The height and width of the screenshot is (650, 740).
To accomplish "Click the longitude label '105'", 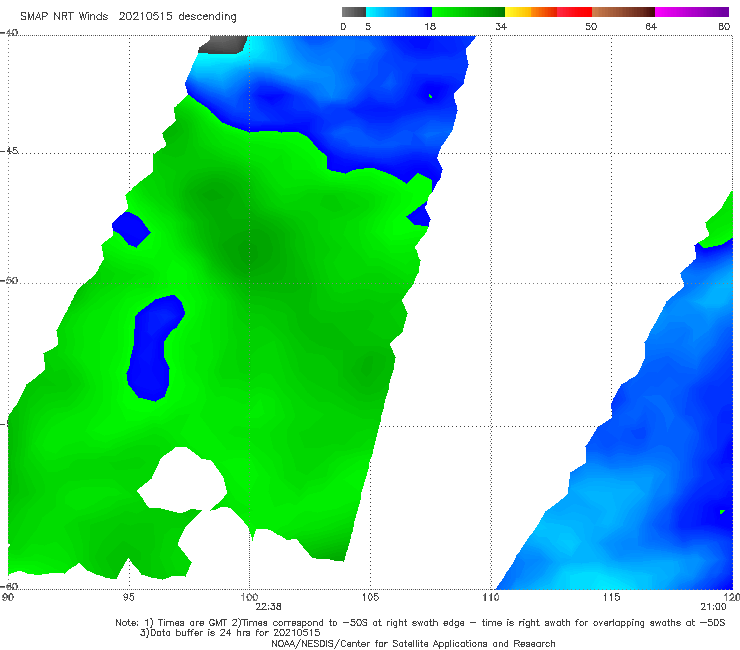I will (x=370, y=597).
